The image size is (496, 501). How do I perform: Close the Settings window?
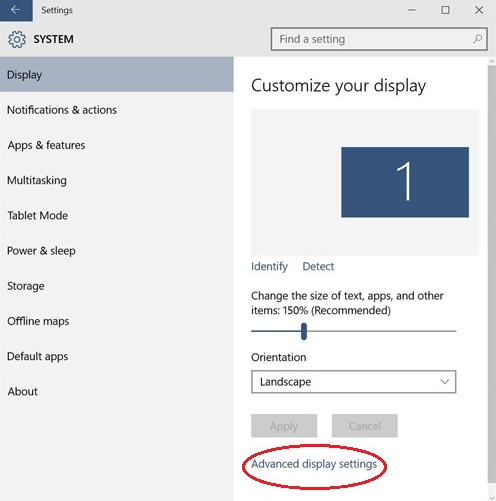479,10
